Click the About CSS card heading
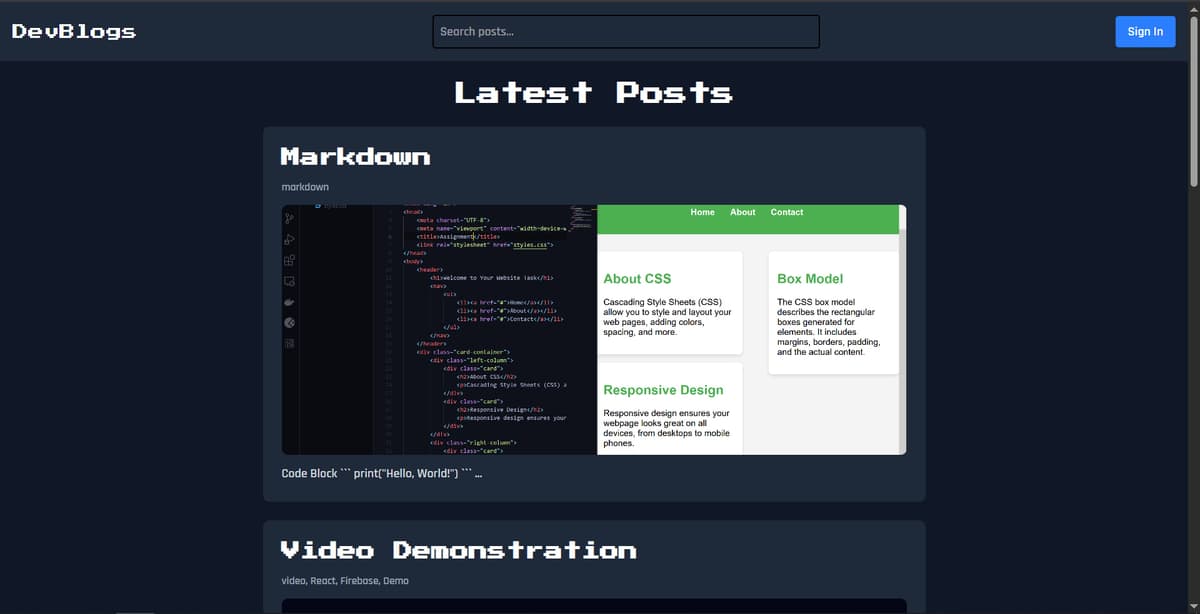The width and height of the screenshot is (1200, 614). (637, 279)
